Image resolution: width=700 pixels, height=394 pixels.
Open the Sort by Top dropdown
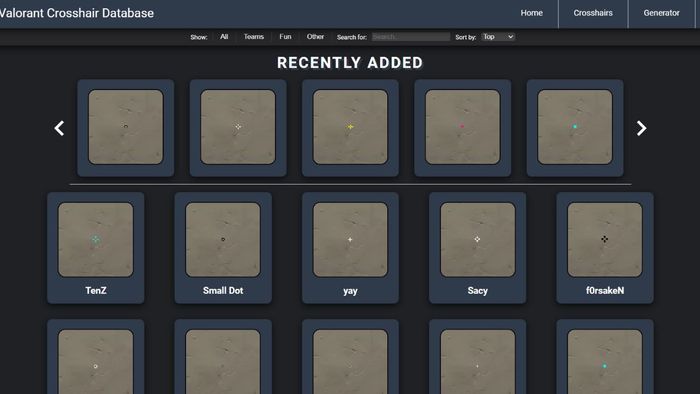(498, 37)
